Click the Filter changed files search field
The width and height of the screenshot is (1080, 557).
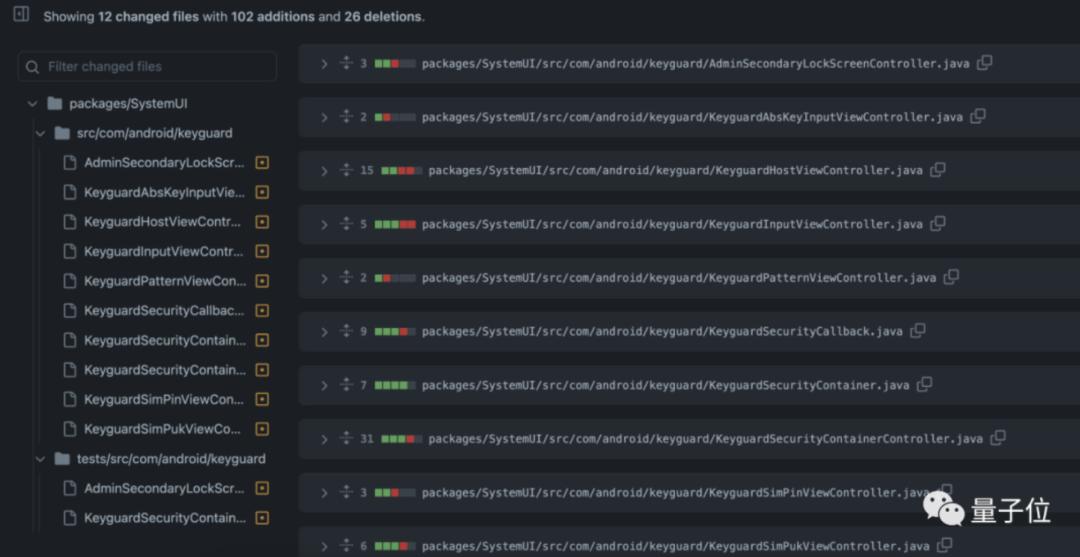coord(147,67)
